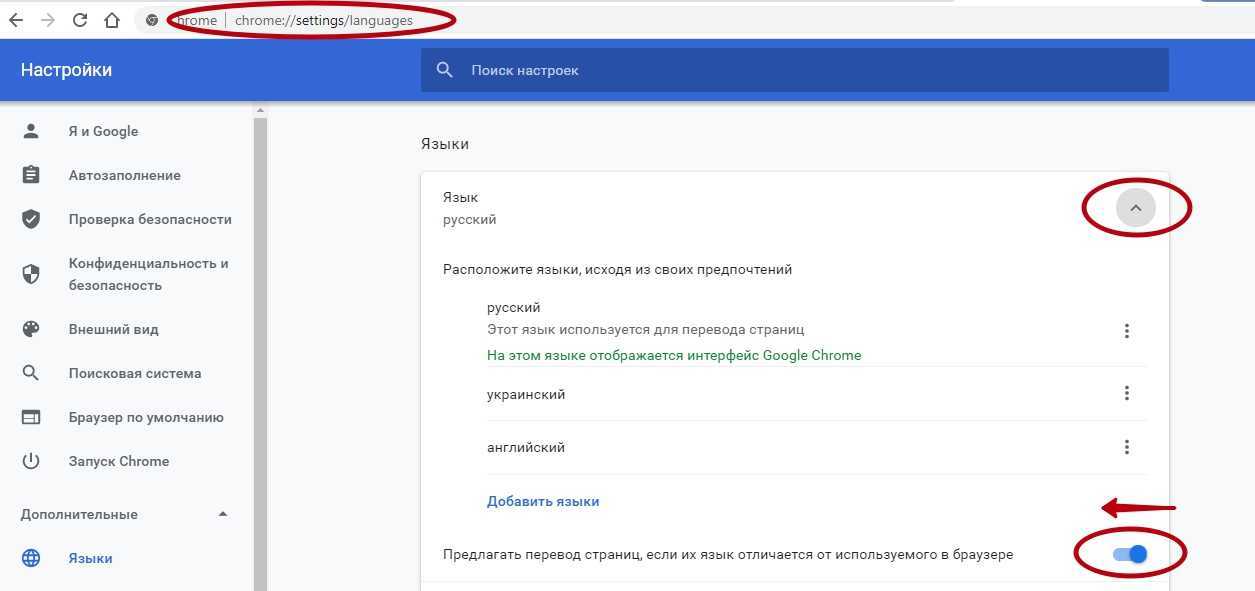Reload the page with the refresh icon

(80, 20)
